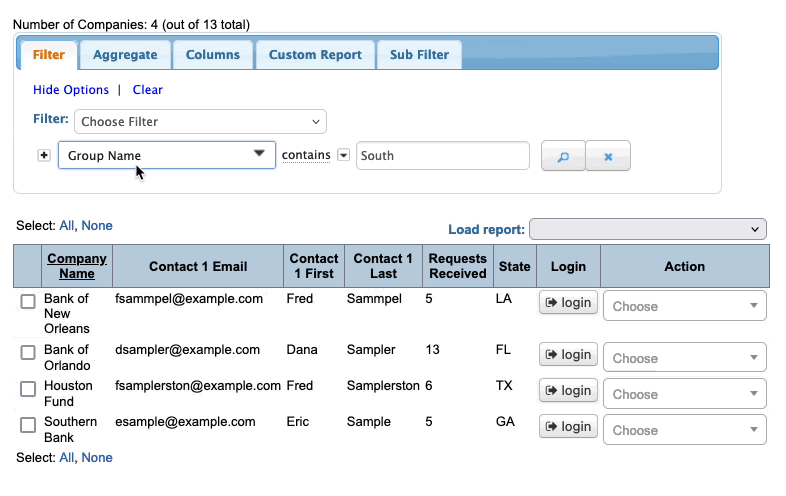Click the filter text field containing South
786x496 pixels.
pyautogui.click(x=442, y=156)
